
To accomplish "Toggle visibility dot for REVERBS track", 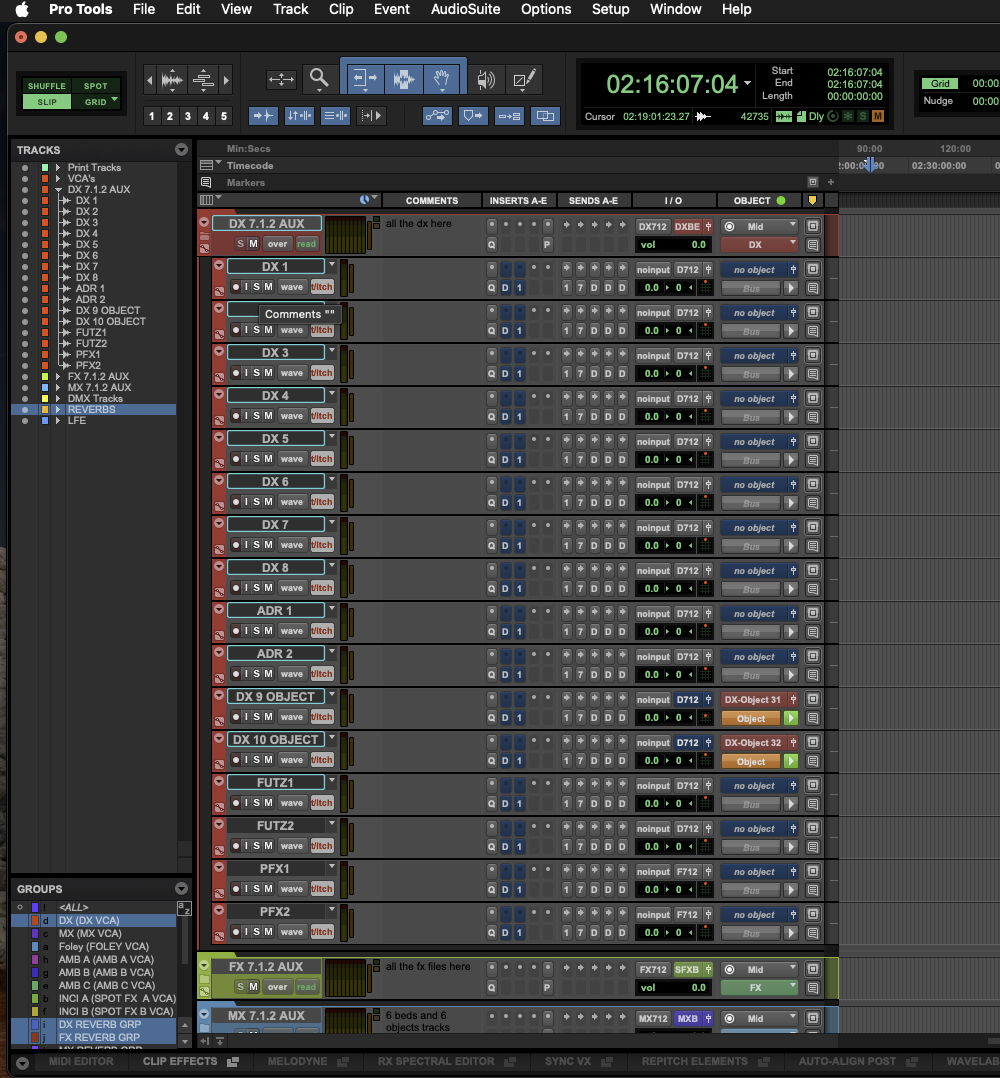I will [x=25, y=409].
